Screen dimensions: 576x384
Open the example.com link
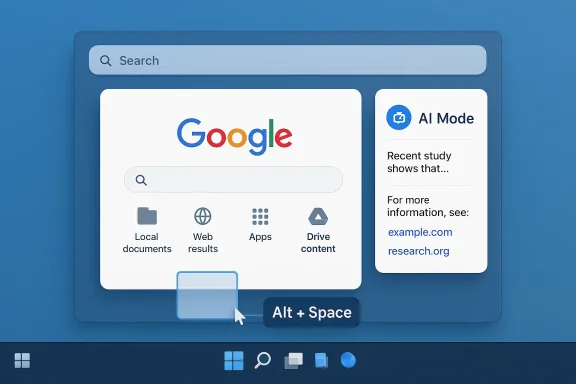tap(420, 232)
